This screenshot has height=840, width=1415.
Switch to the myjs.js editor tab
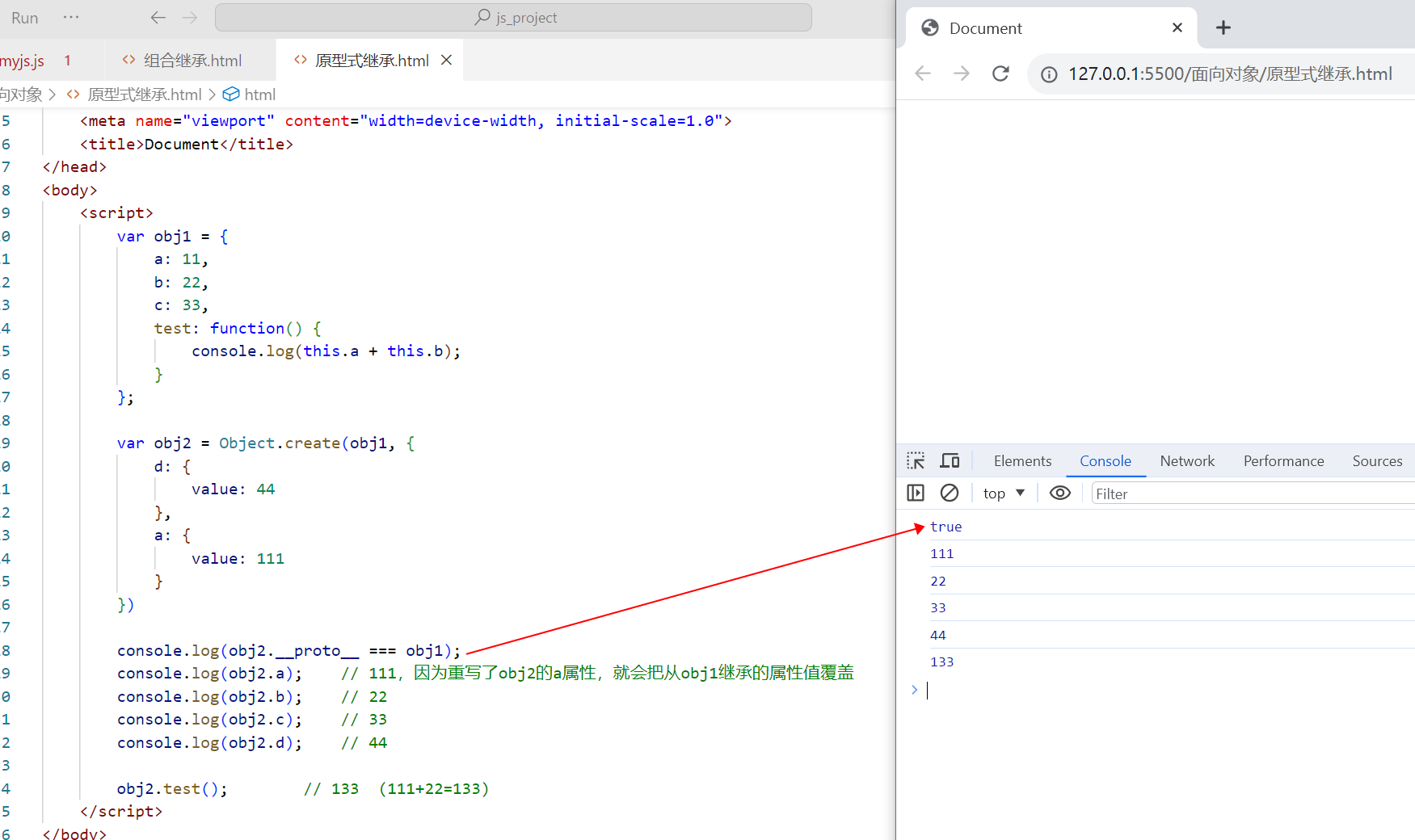(x=36, y=61)
